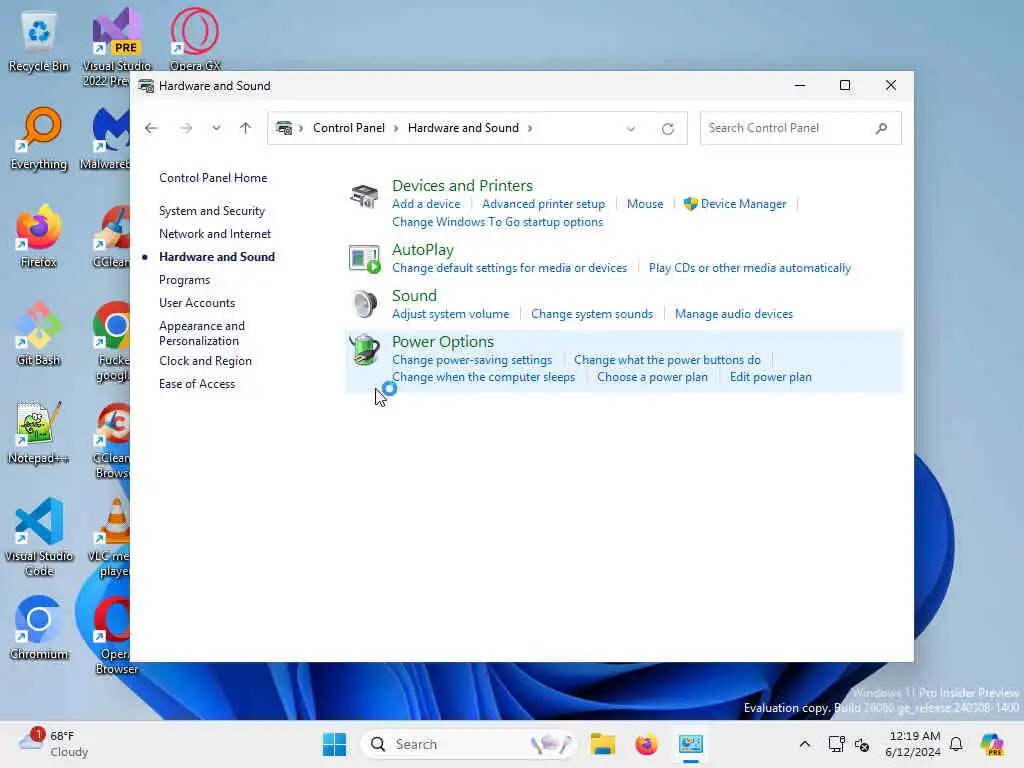
Task: Open File Explorer from the taskbar
Action: (x=603, y=744)
